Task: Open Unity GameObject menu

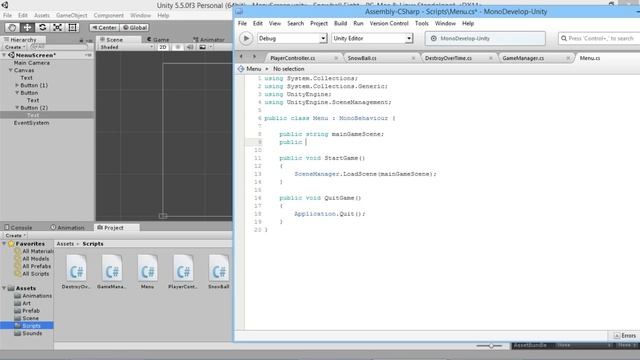Action: point(71,16)
